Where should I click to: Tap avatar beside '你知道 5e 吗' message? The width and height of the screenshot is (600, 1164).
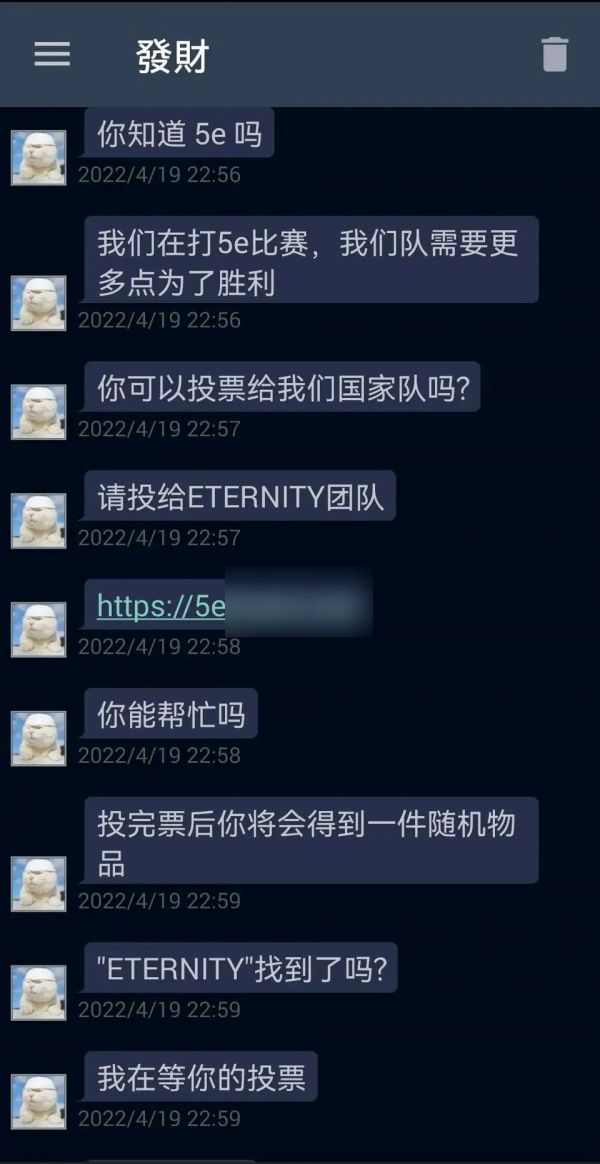click(x=39, y=157)
